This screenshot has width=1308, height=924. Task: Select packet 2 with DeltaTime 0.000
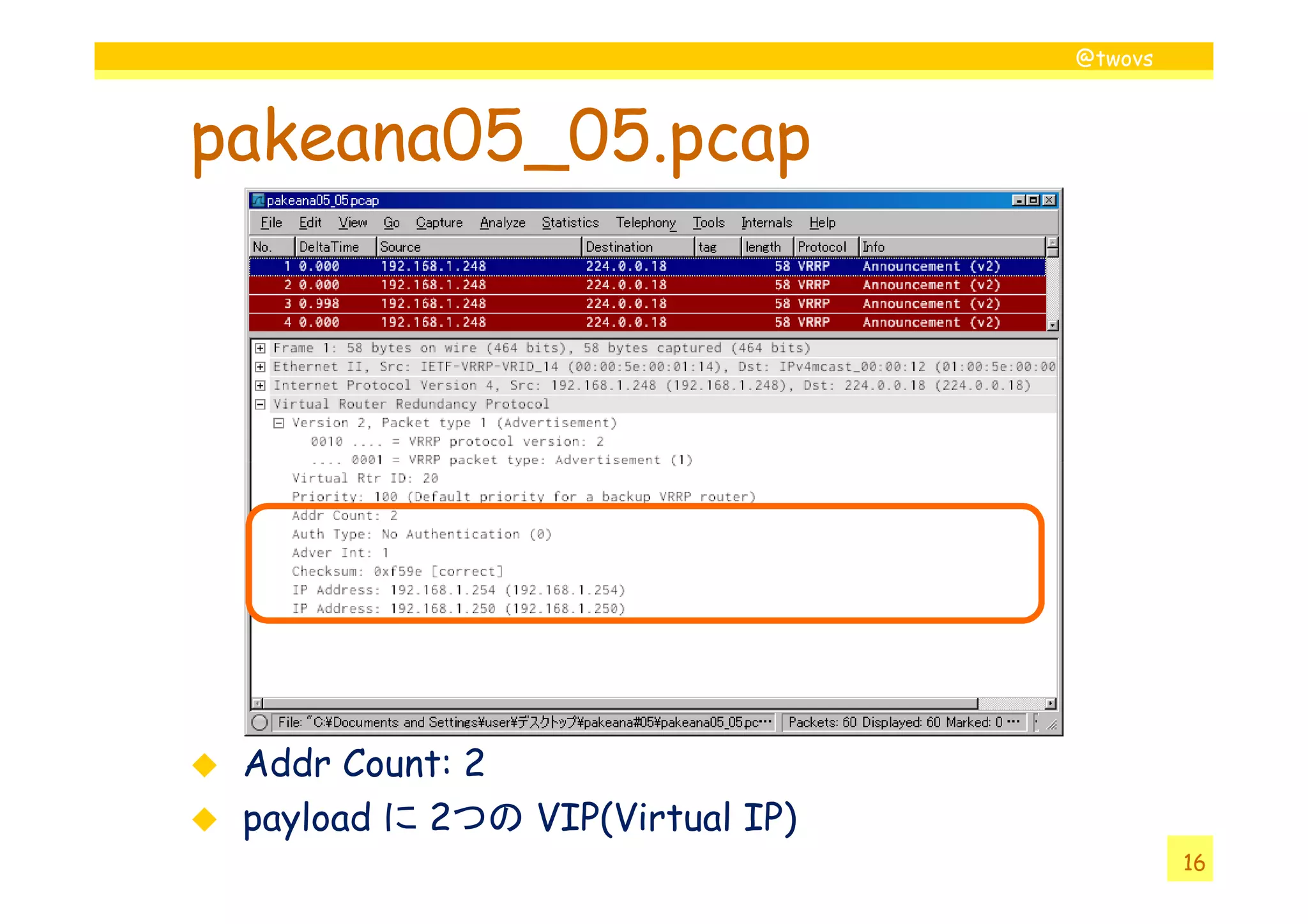tap(648, 285)
